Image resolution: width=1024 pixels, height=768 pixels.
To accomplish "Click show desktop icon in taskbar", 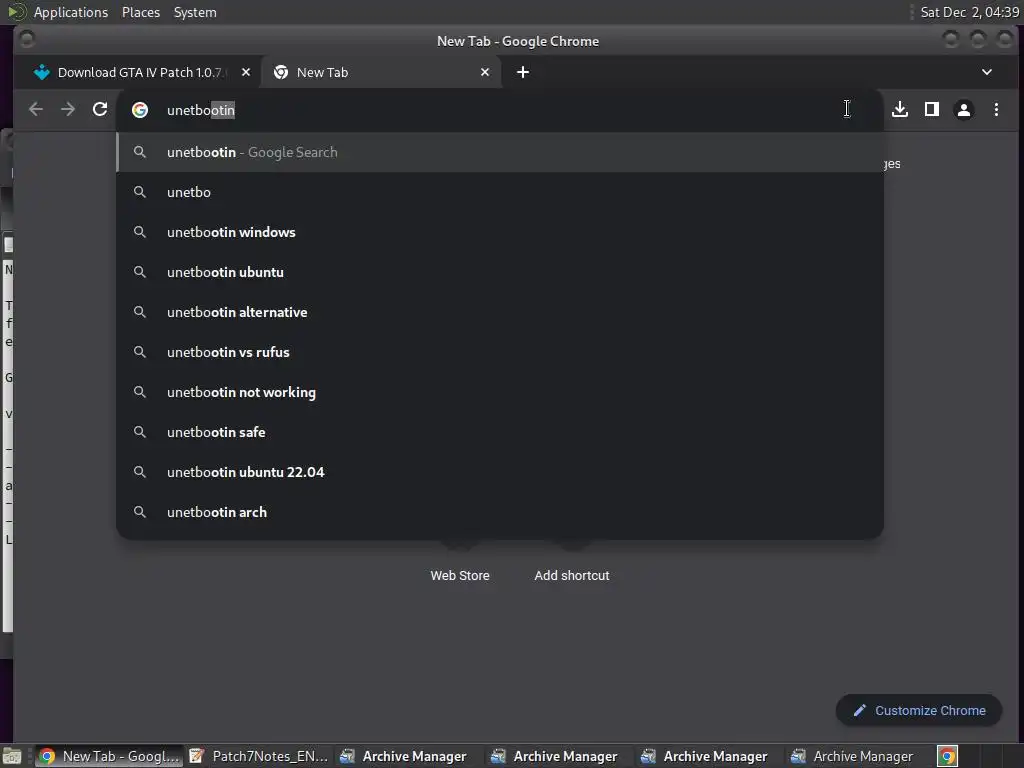I will [11, 757].
